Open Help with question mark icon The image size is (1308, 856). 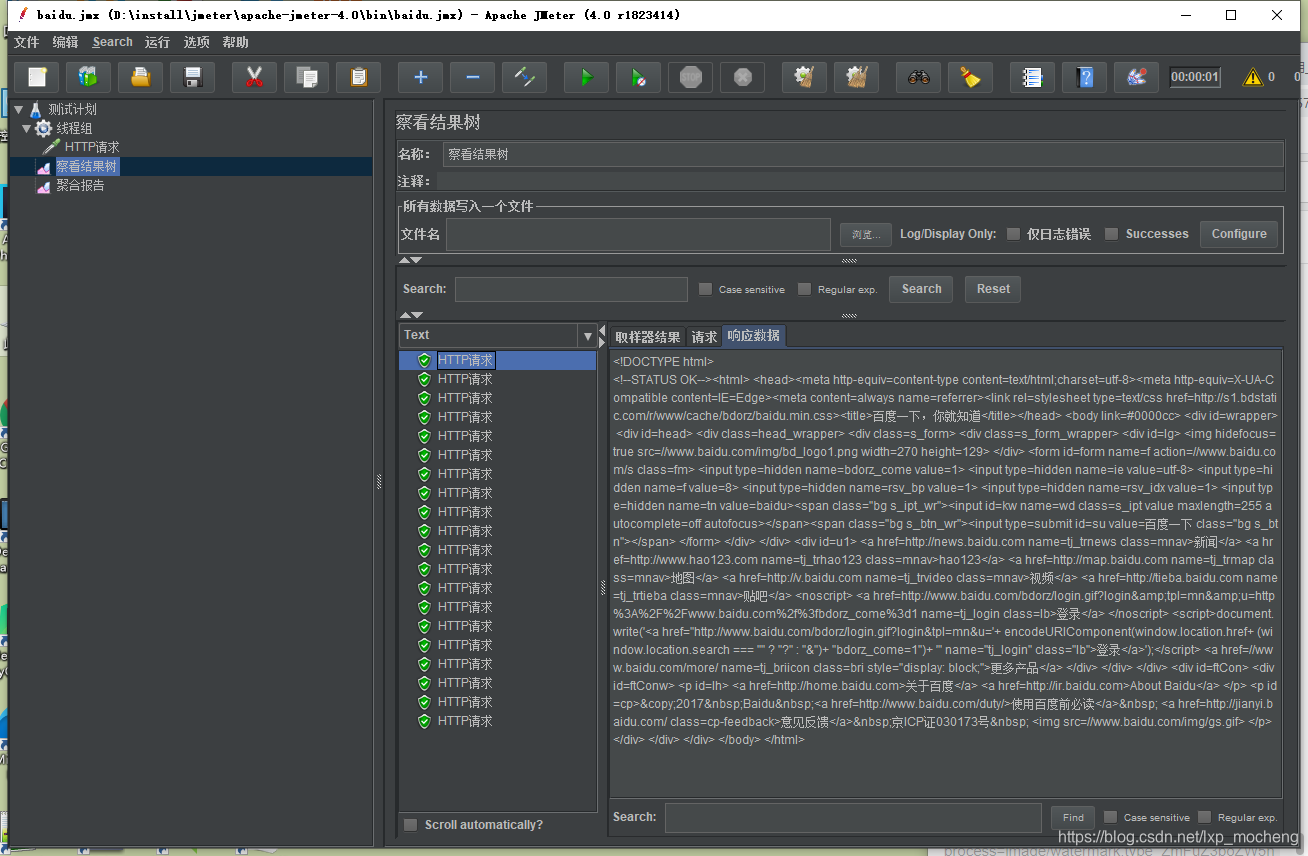click(1084, 77)
